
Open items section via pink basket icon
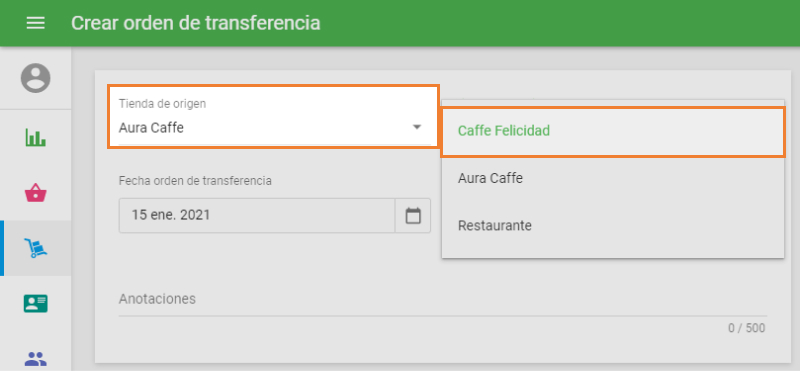35,193
